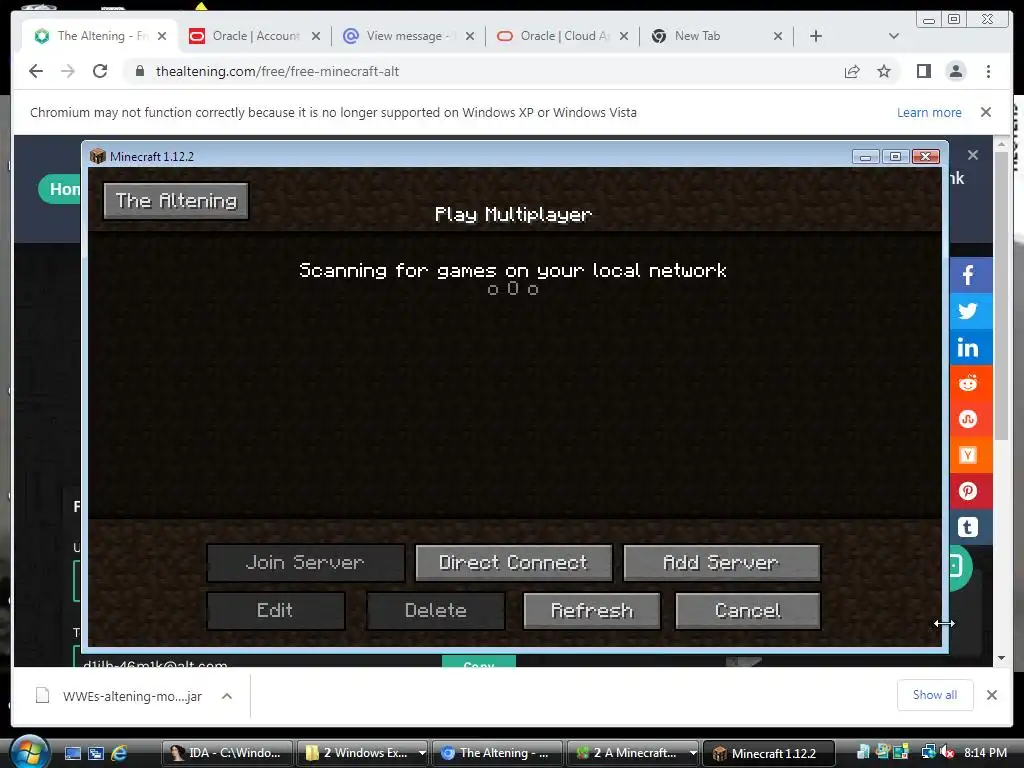Close the Oracle Account tab
Image resolution: width=1024 pixels, height=768 pixels.
(x=316, y=36)
